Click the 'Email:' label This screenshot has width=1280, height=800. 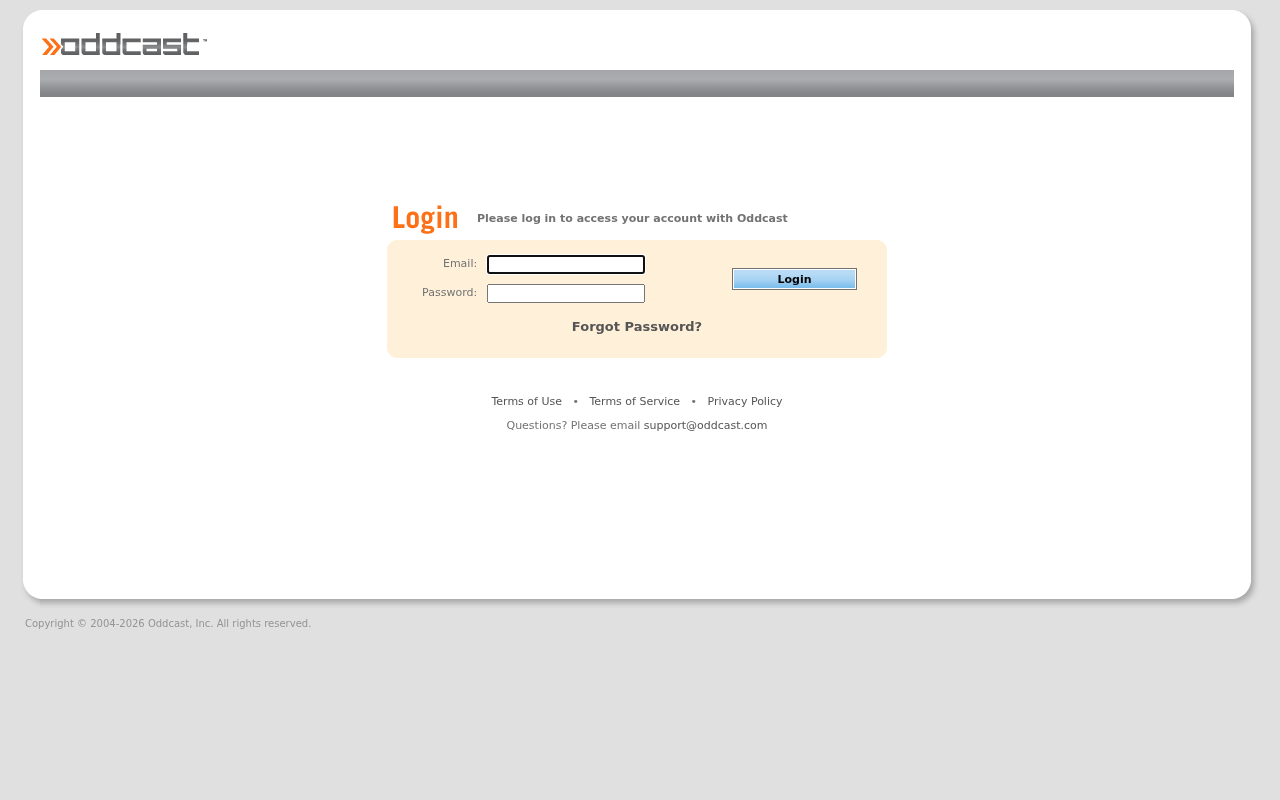click(x=460, y=264)
